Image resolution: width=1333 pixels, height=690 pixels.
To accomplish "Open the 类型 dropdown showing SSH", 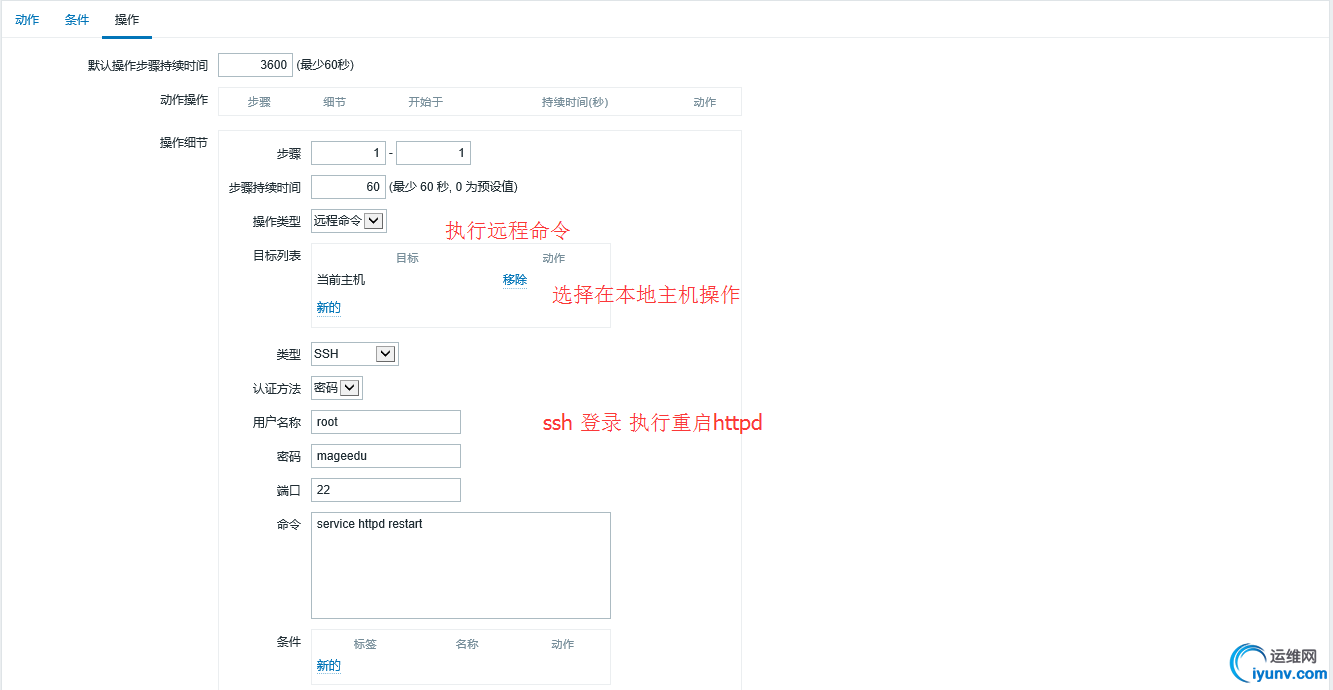I will (354, 353).
